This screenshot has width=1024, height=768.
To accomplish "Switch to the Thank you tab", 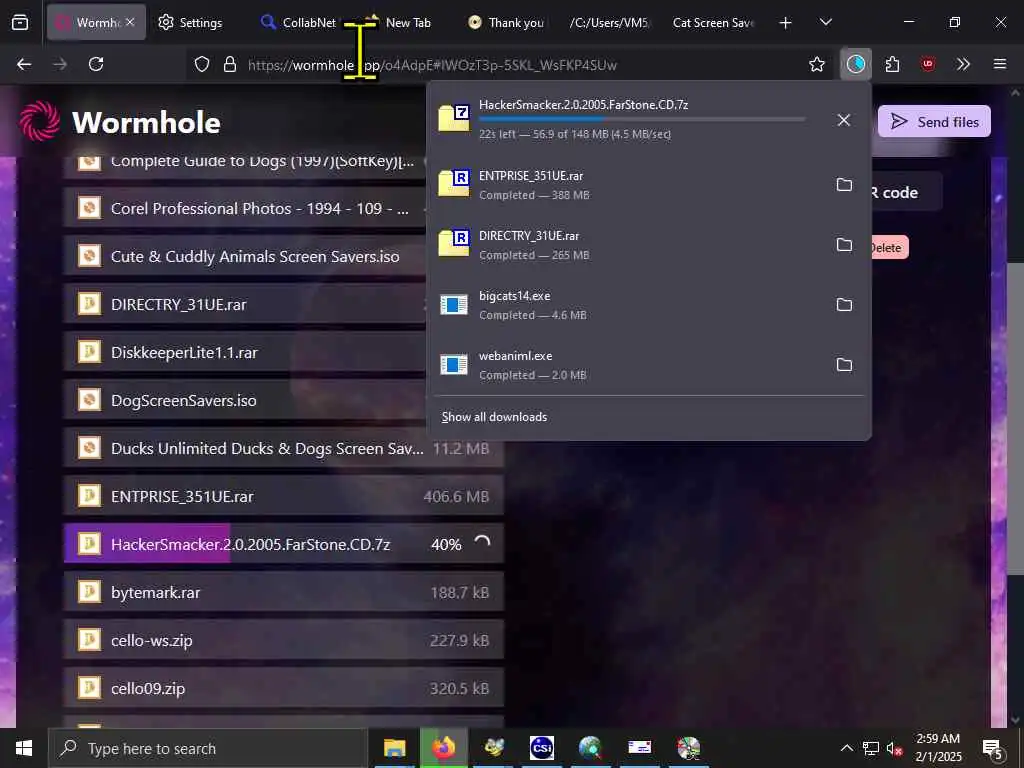I will tap(507, 23).
